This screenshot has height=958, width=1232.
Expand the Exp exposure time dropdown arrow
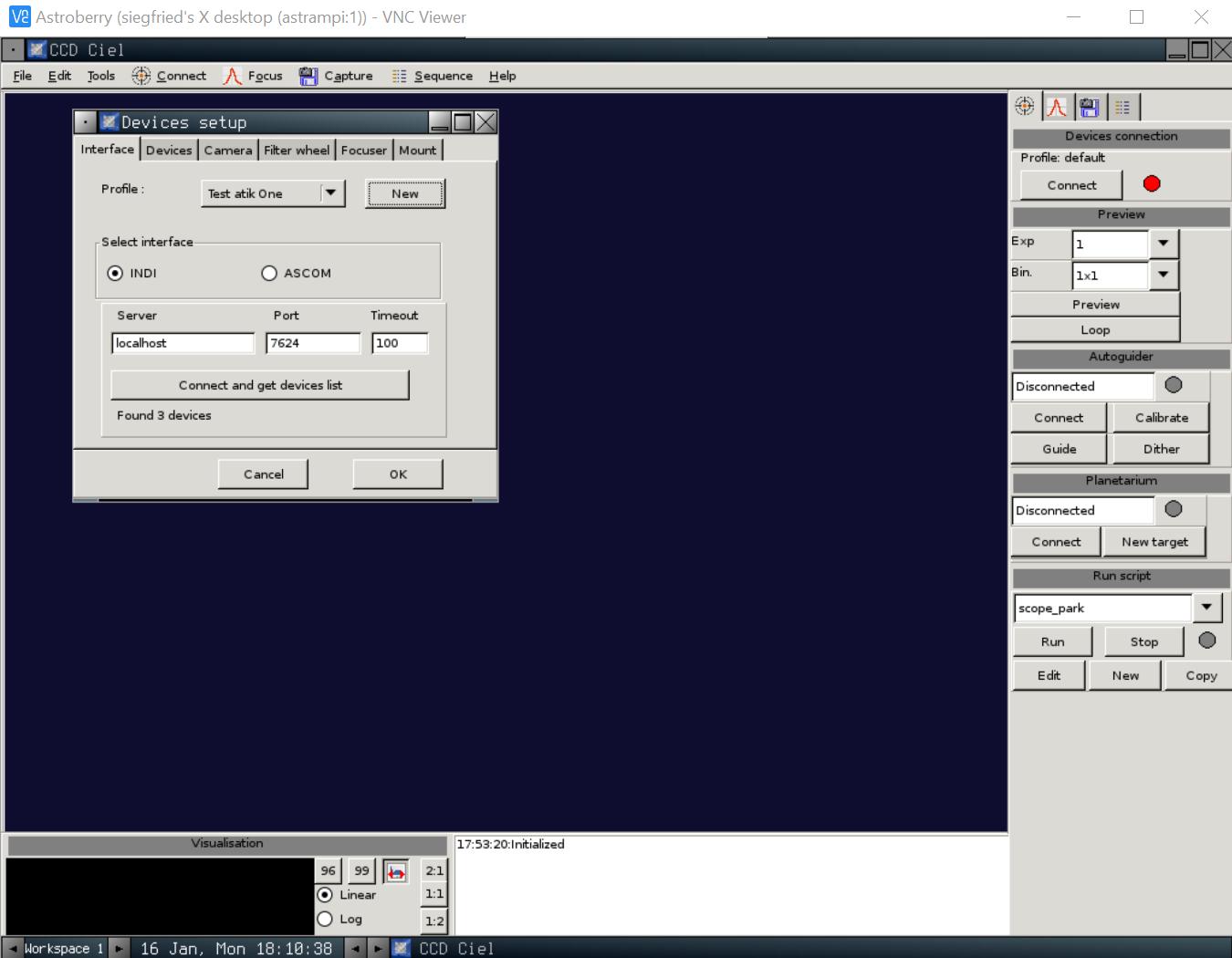pos(1163,244)
